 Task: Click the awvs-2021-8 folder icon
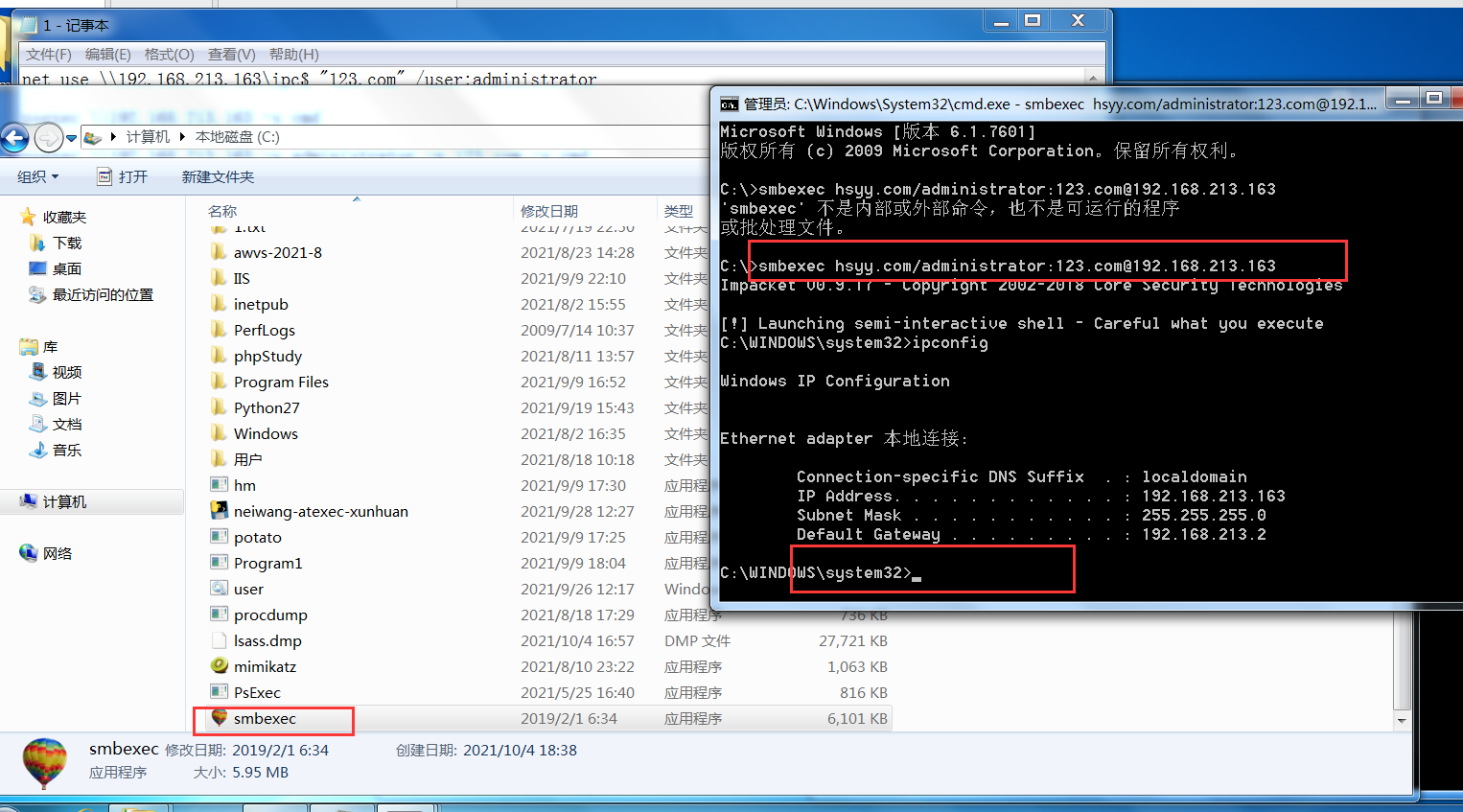coord(220,252)
